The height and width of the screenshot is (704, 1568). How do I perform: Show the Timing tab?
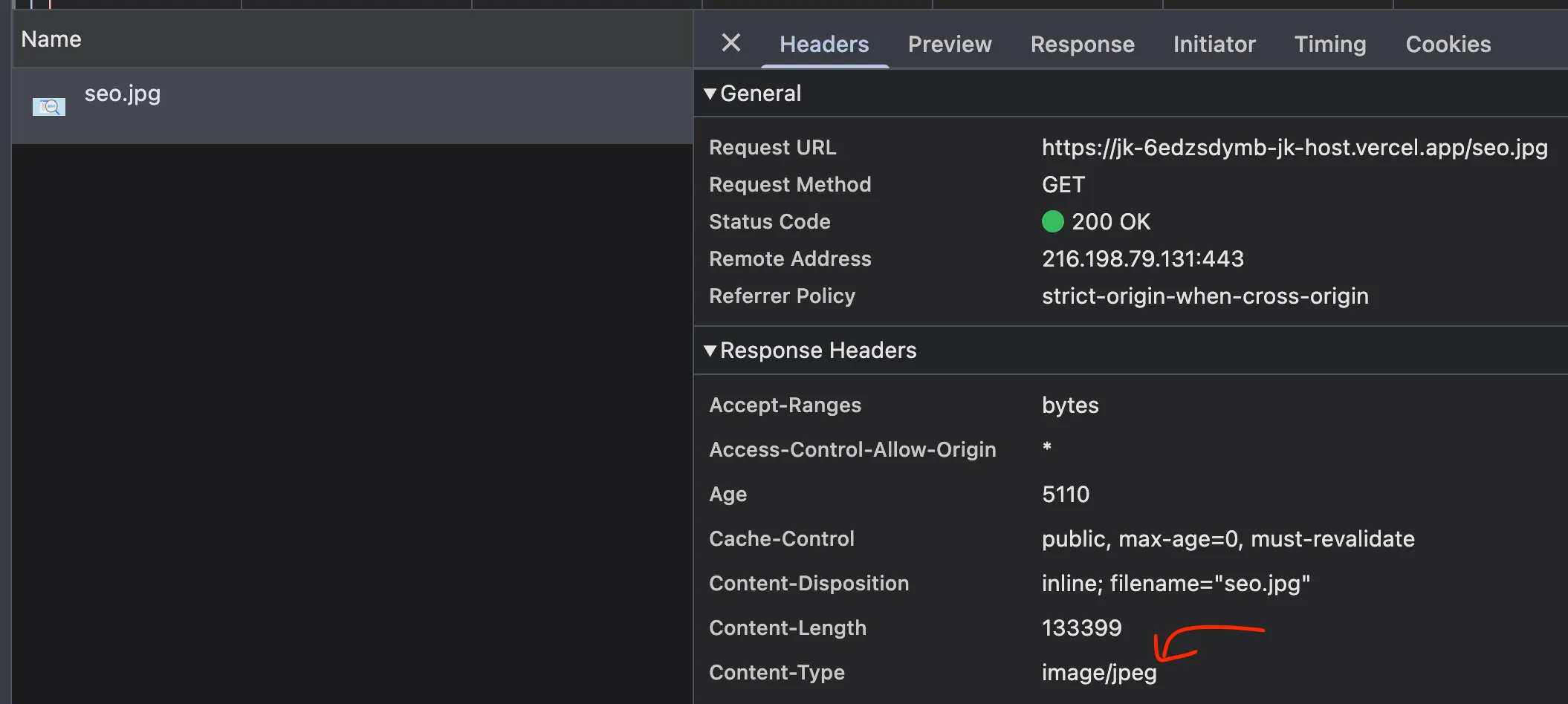[x=1329, y=45]
